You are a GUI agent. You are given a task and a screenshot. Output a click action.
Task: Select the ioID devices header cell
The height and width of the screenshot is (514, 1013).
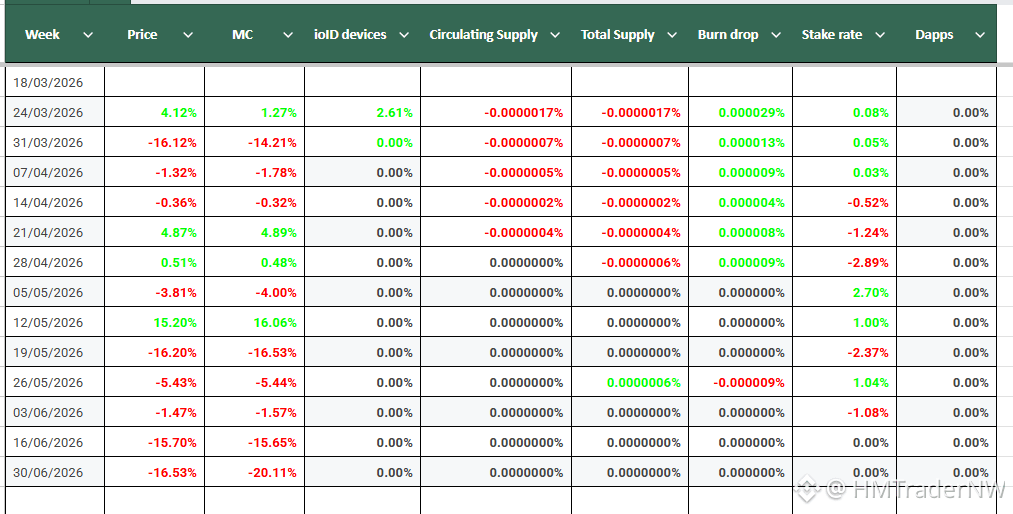pos(362,34)
